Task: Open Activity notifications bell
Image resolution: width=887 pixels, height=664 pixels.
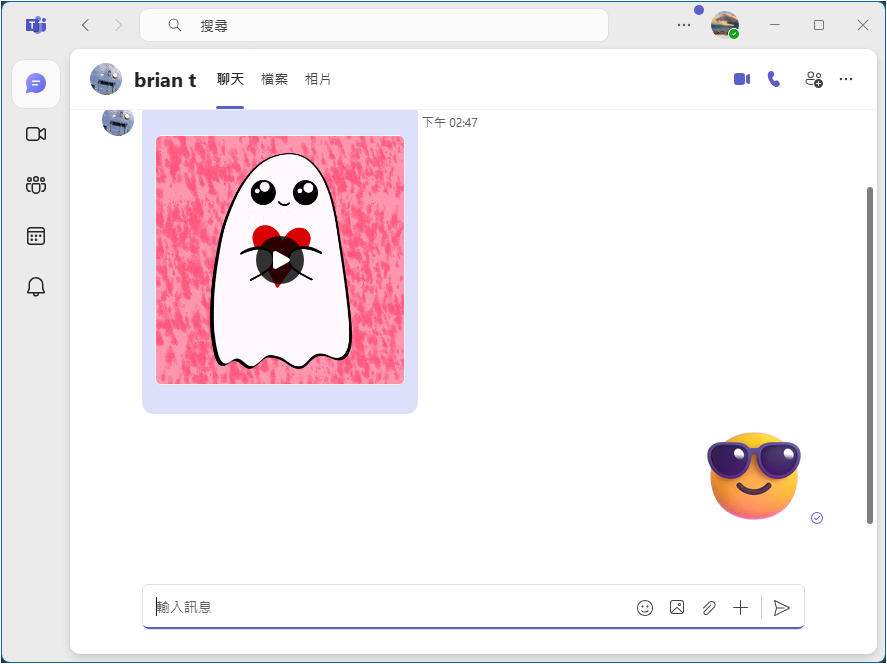Action: pyautogui.click(x=36, y=287)
